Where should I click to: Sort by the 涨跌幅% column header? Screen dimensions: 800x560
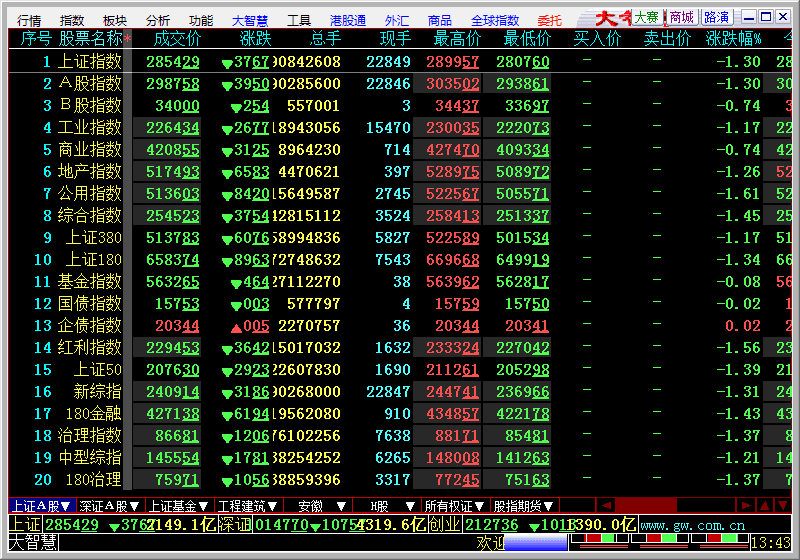coord(734,38)
